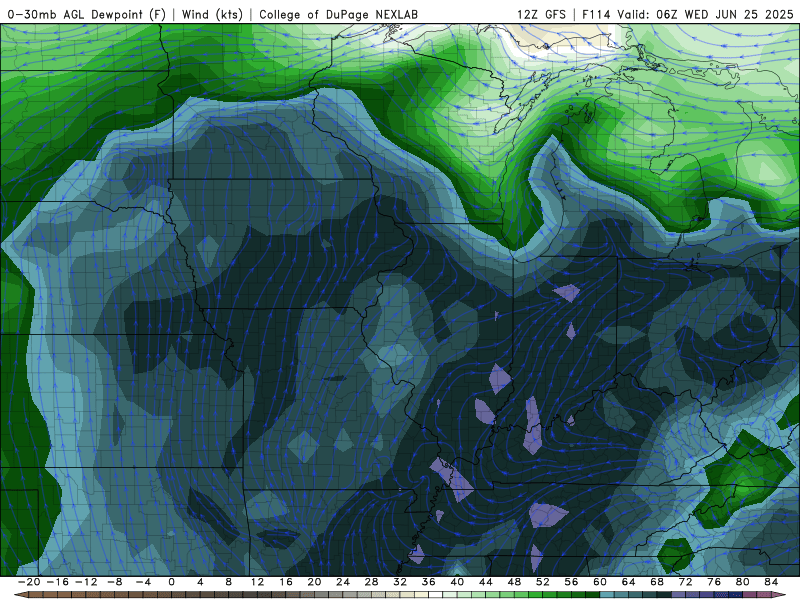
Task: Click the '72' color scale label
Action: coord(686,582)
